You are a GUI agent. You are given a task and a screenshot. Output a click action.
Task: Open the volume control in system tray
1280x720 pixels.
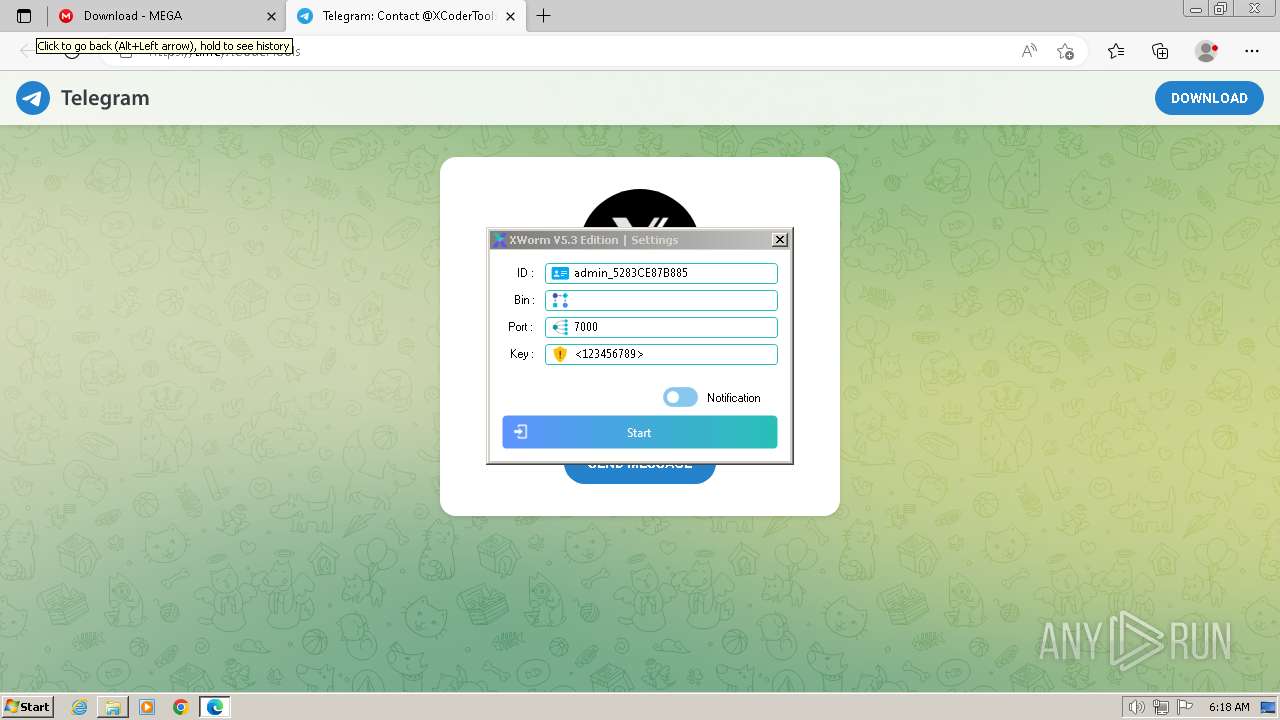pyautogui.click(x=1137, y=707)
